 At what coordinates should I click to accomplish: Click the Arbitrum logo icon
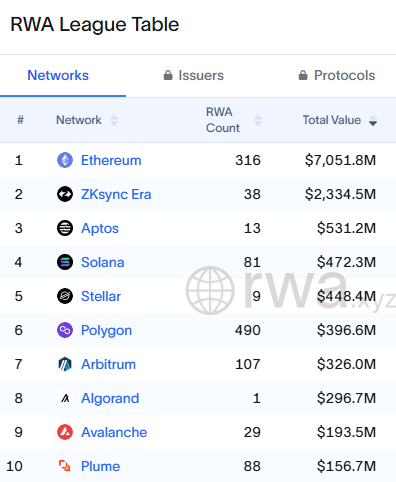[x=65, y=364]
